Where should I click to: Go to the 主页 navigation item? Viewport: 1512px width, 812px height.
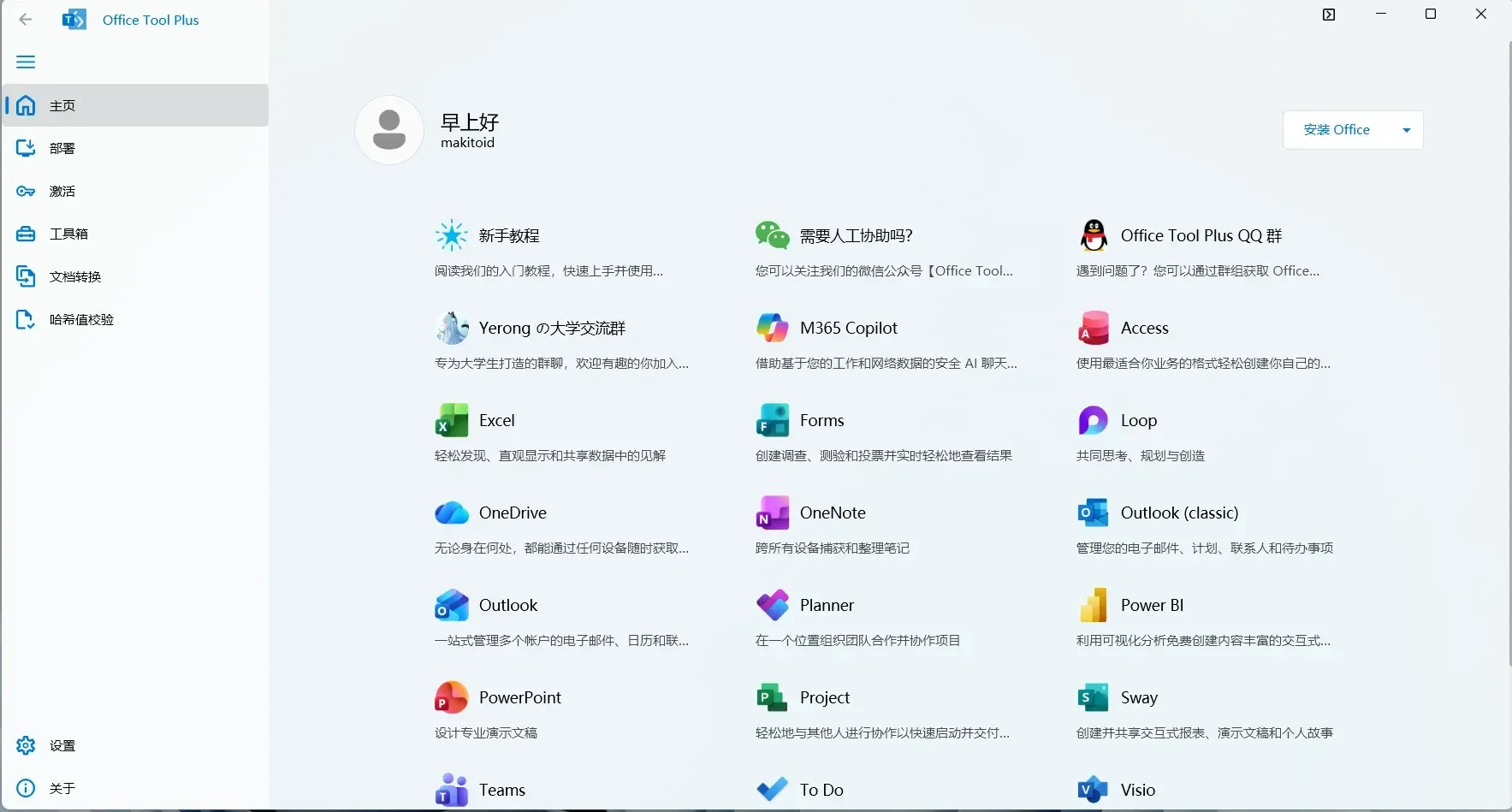point(135,105)
